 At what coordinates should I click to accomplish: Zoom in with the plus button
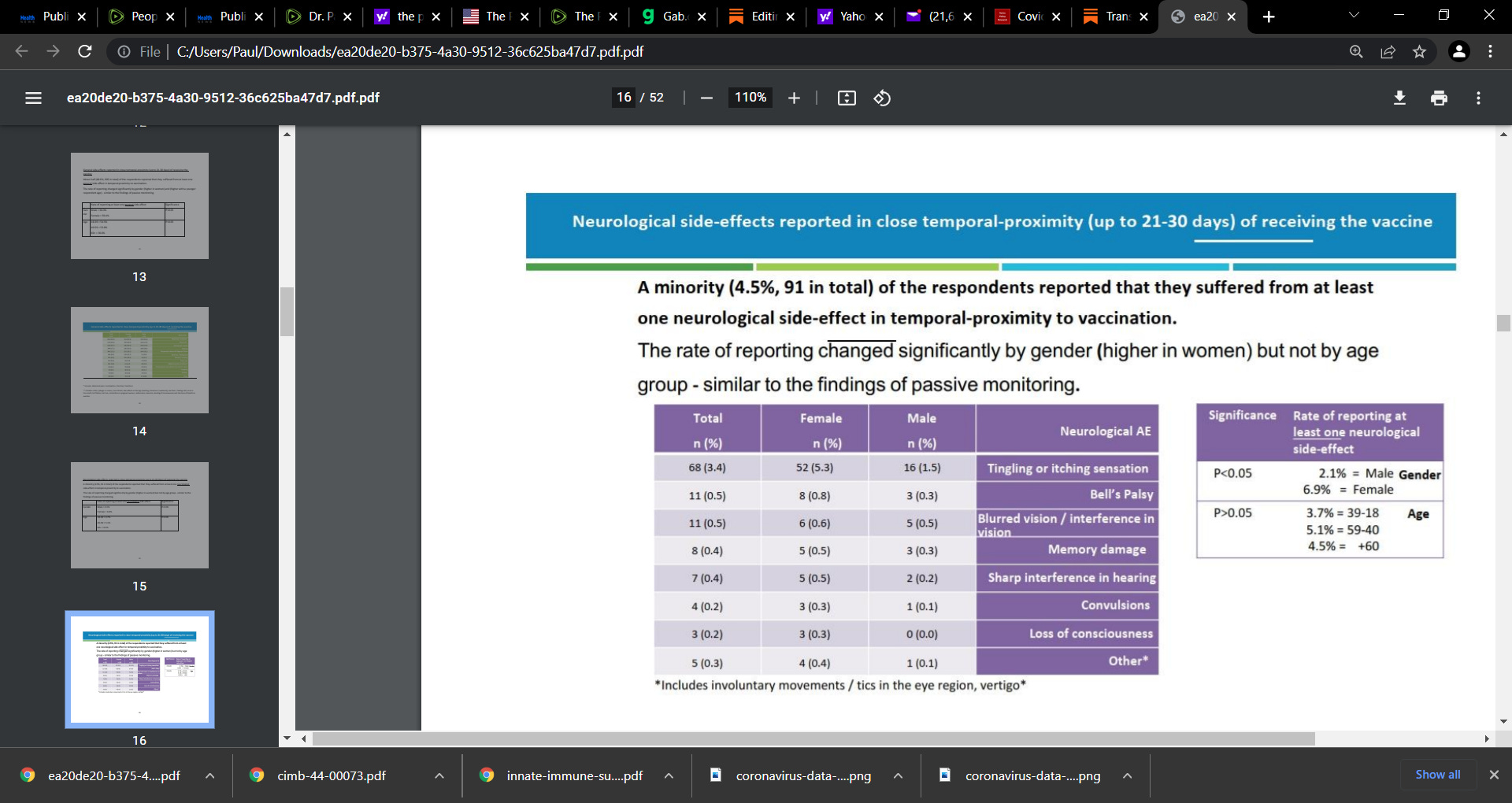tap(794, 98)
